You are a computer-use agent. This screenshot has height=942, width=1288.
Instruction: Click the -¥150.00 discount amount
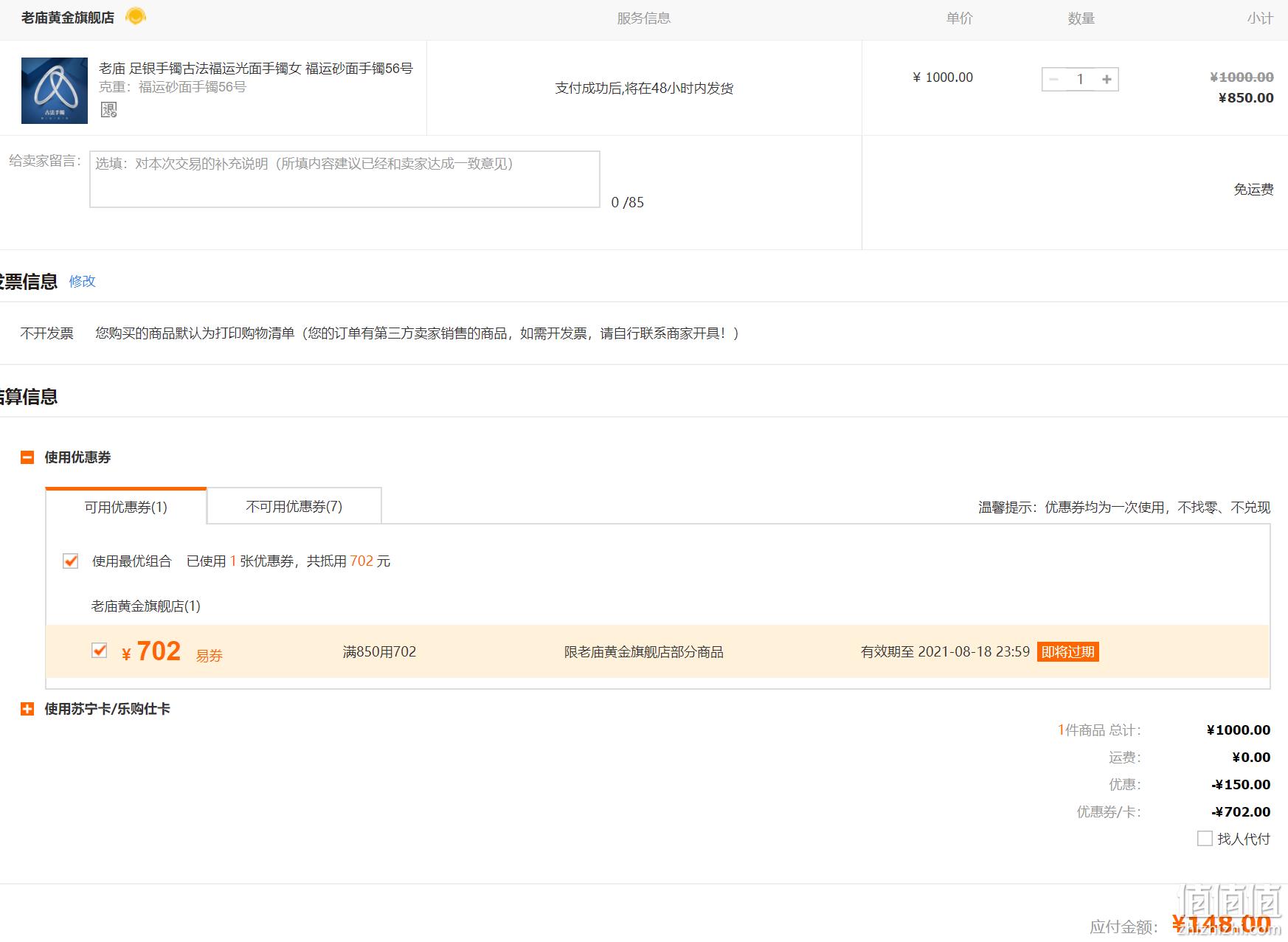pyautogui.click(x=1241, y=785)
